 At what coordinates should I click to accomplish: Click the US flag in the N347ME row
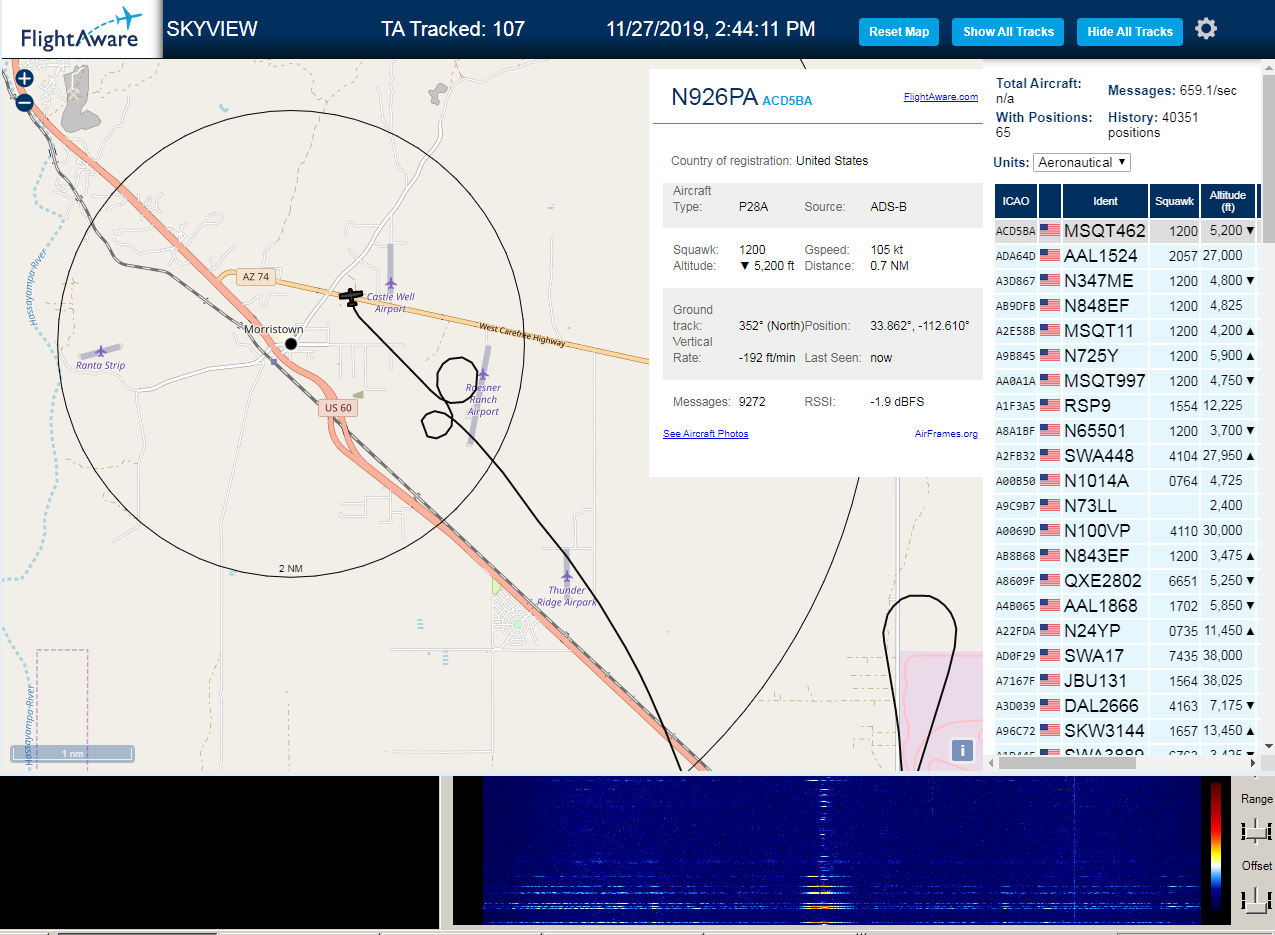(x=1049, y=281)
